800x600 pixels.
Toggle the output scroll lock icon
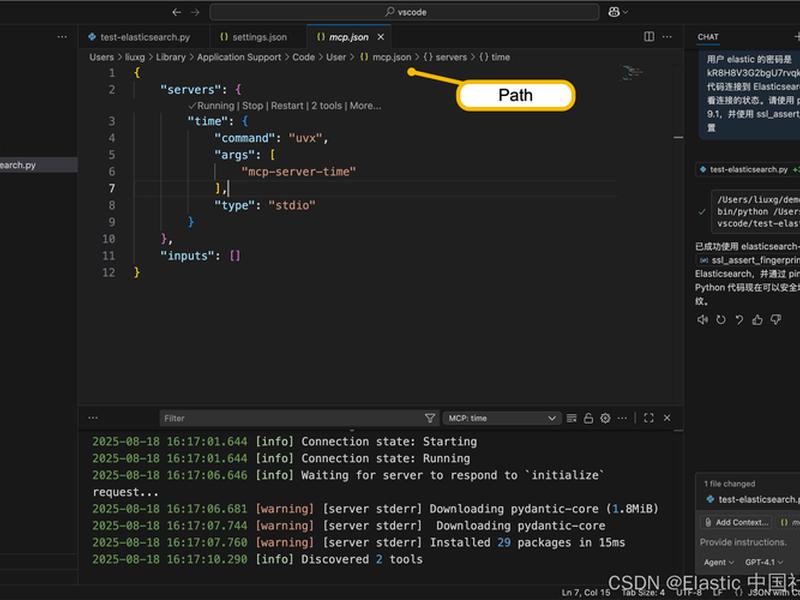click(x=588, y=418)
